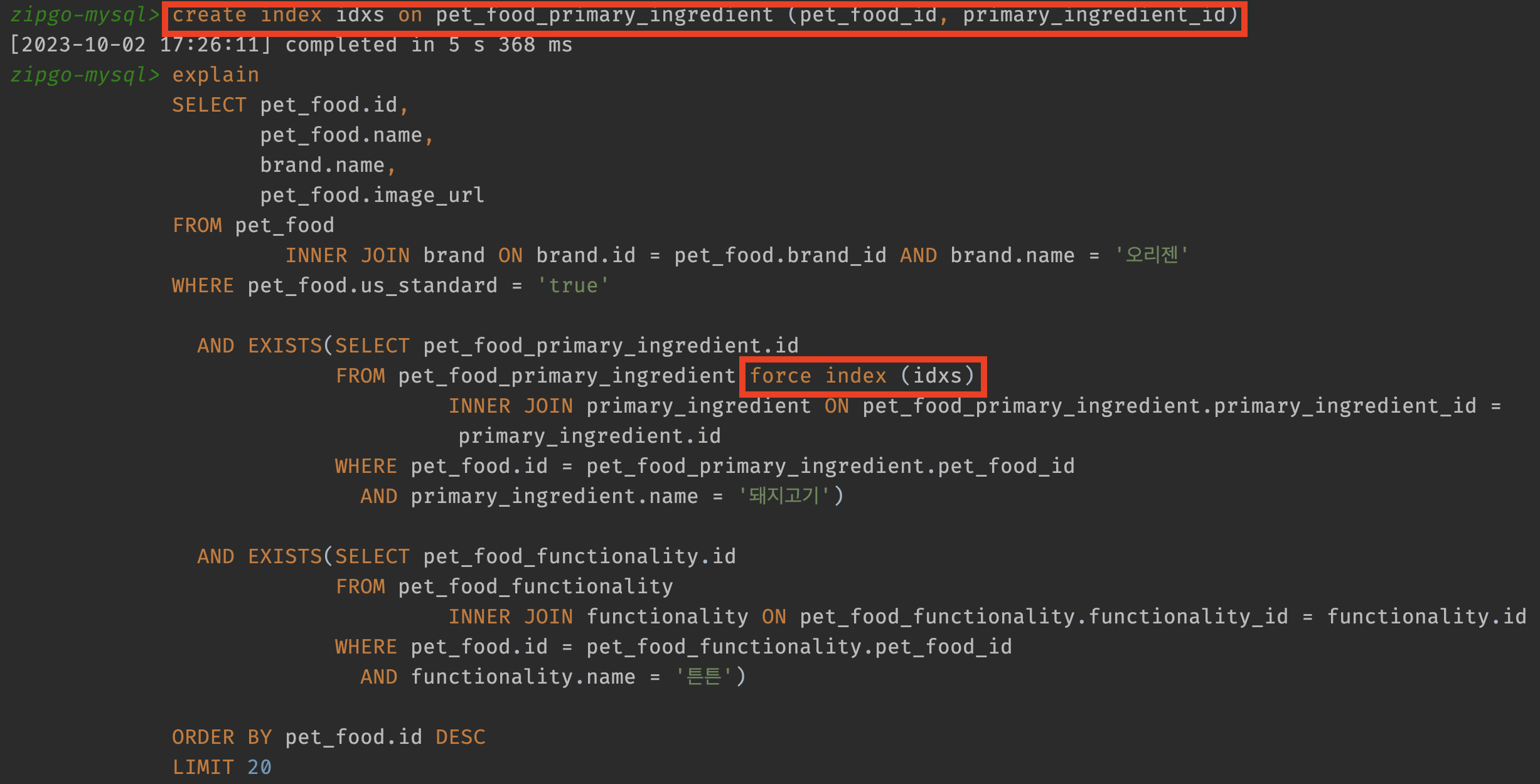Screen dimensions: 1540x784
Task: Click 'INNER JOIN functionality' in the second subquery
Action: (597, 617)
